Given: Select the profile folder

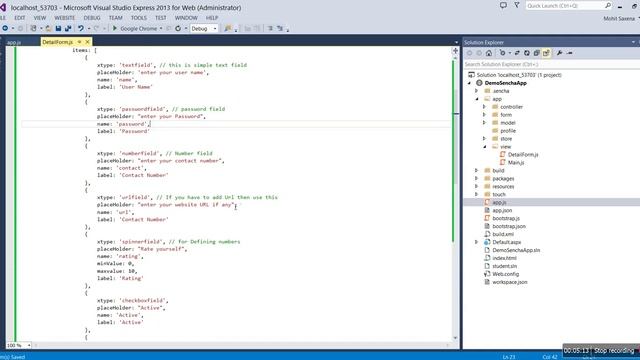Looking at the screenshot, I should (508, 131).
